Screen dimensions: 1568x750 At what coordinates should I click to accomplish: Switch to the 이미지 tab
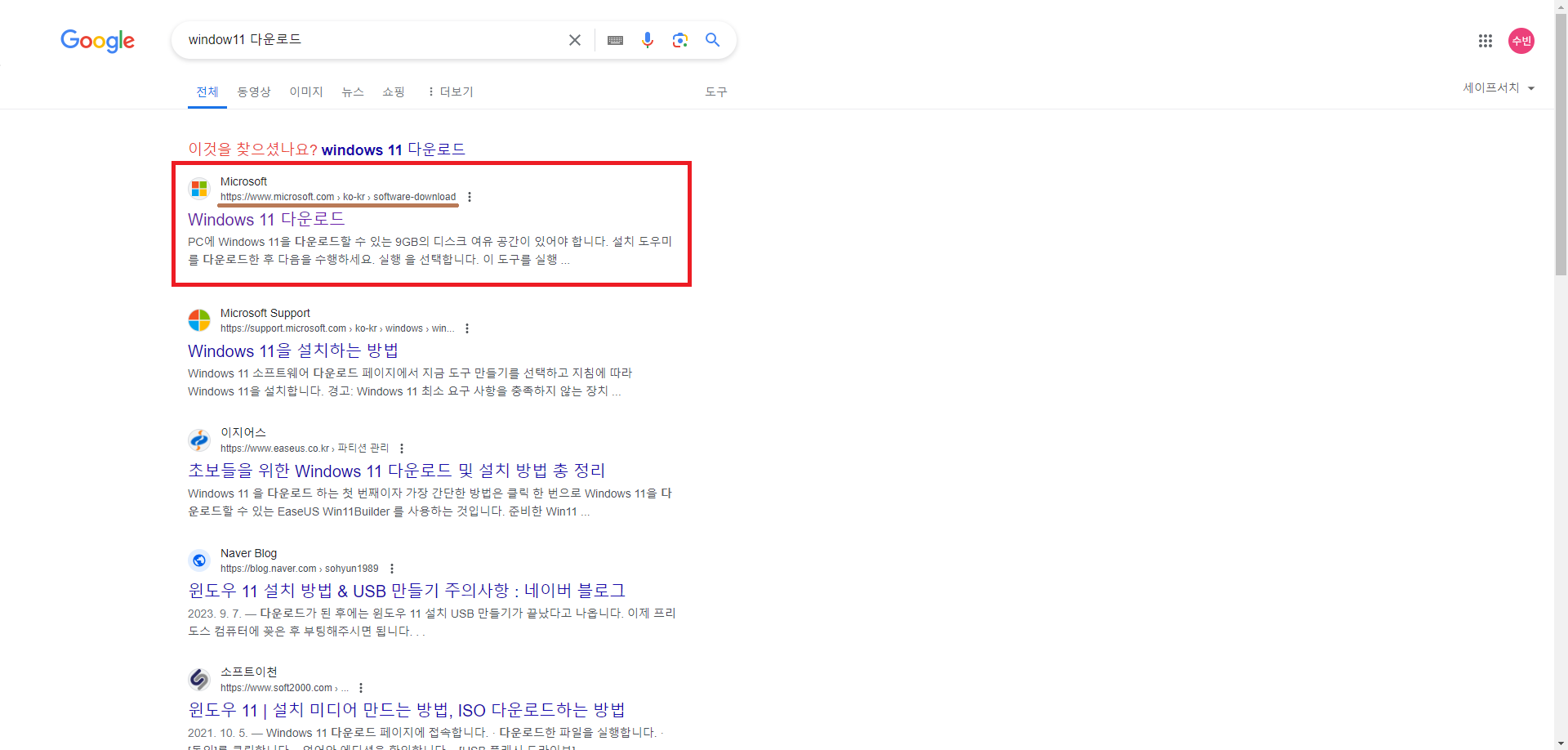[x=306, y=92]
